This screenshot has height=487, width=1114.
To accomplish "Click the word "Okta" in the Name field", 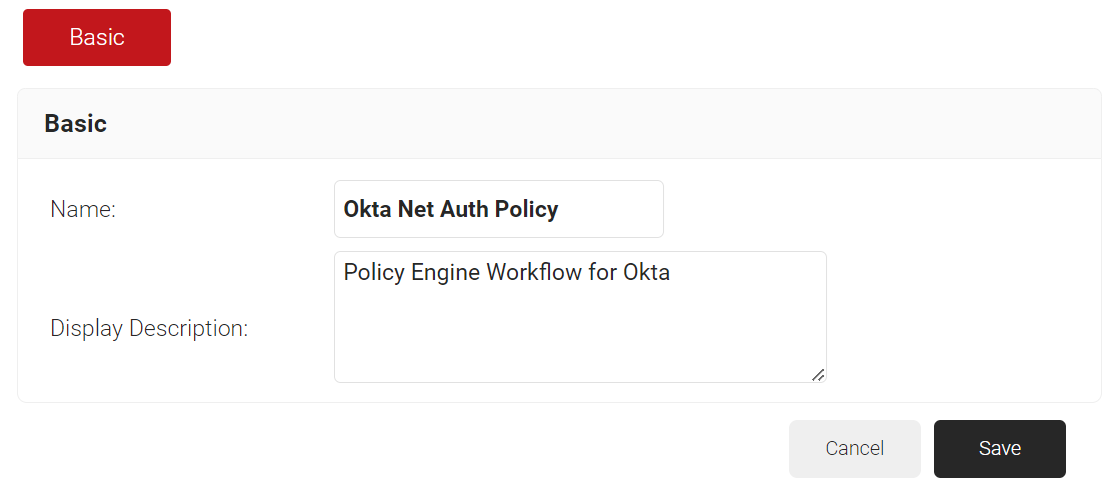I will tap(368, 209).
